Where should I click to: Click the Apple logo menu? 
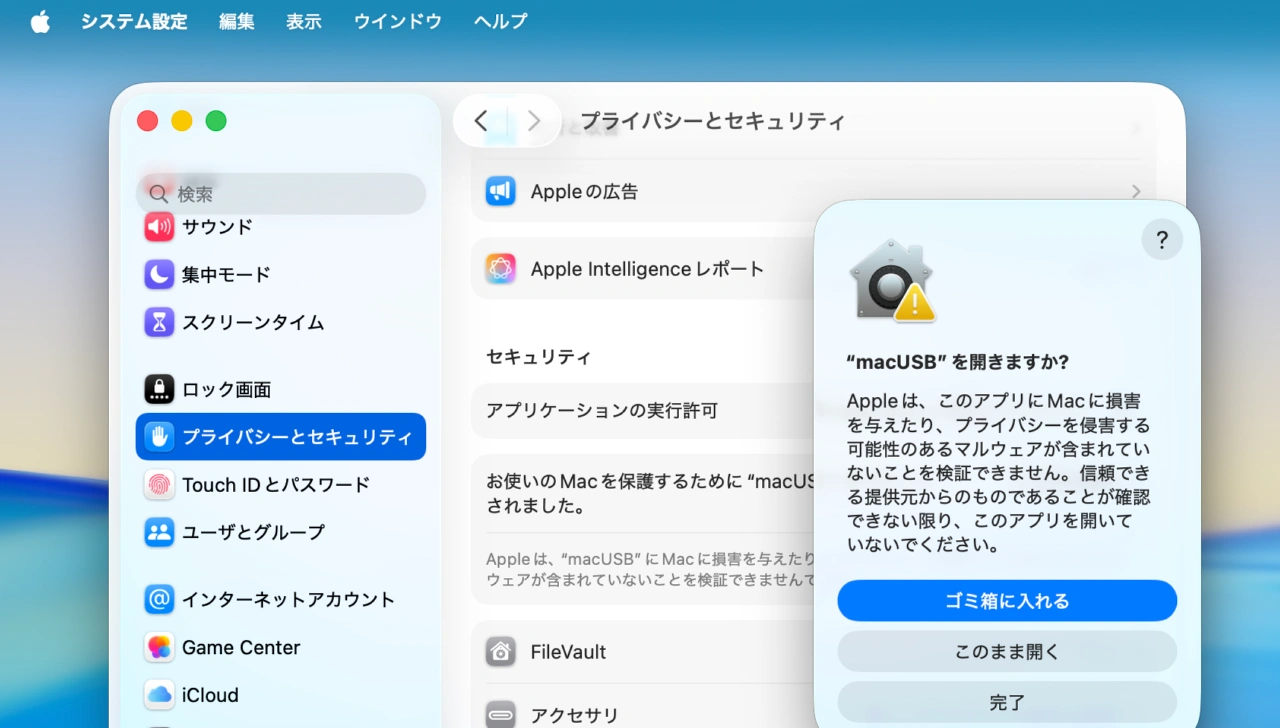(x=40, y=21)
